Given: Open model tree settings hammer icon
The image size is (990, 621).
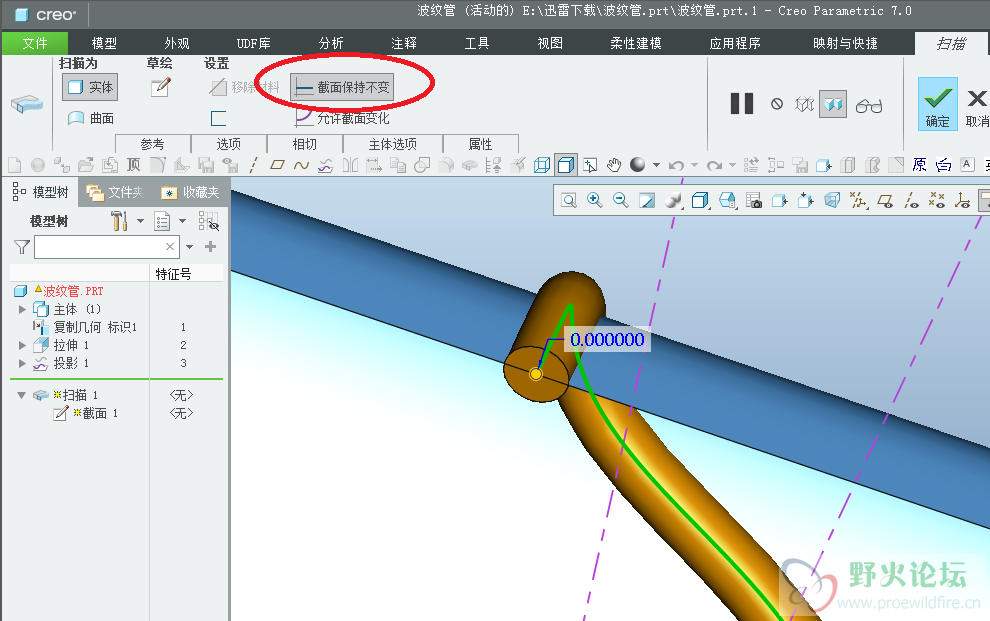Looking at the screenshot, I should 119,221.
